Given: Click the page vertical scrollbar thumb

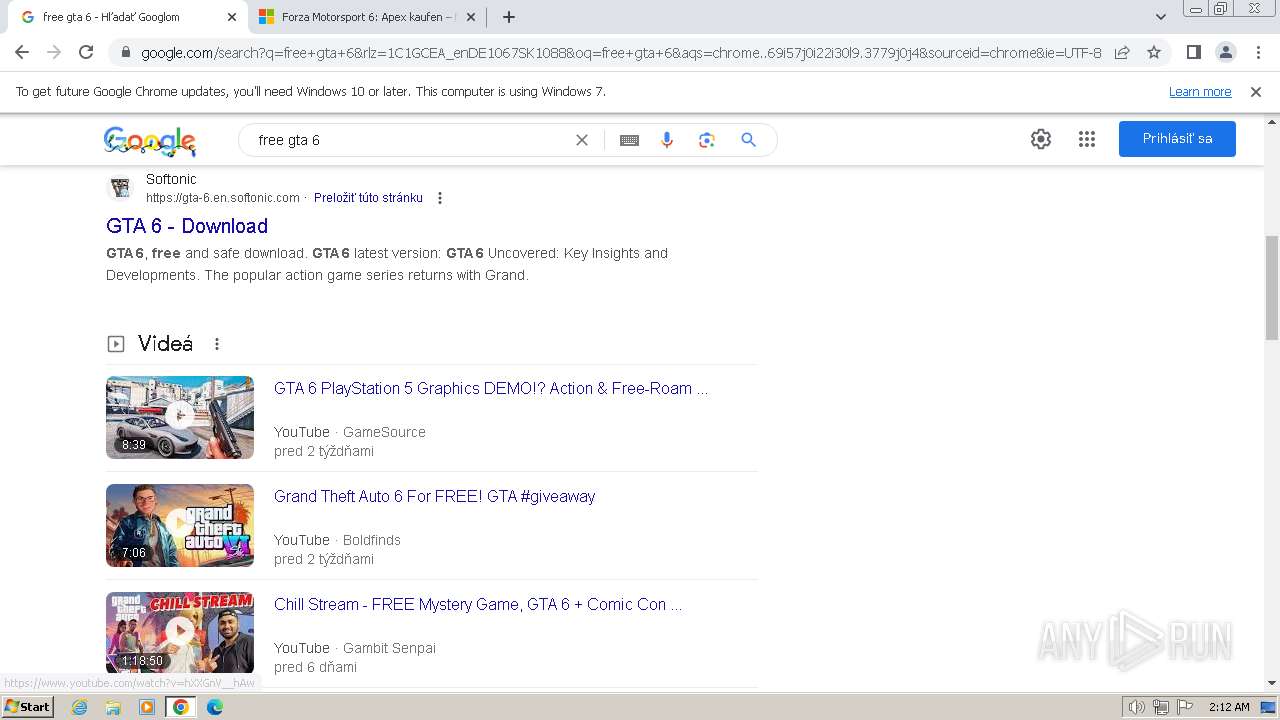Looking at the screenshot, I should pos(1272,288).
